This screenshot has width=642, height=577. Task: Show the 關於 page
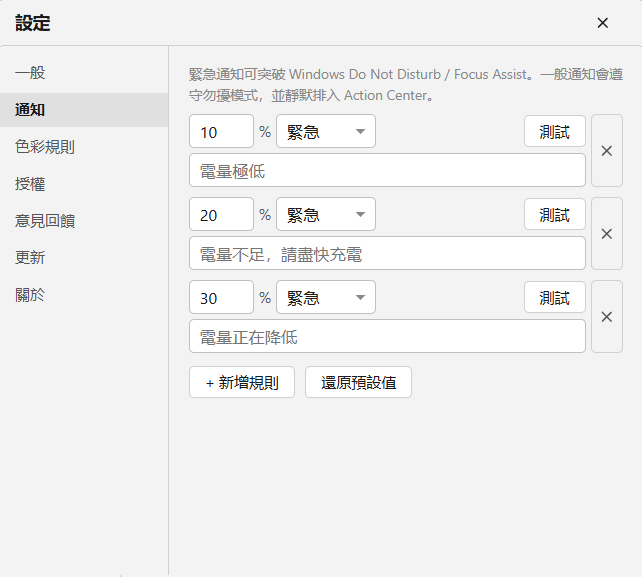(x=84, y=295)
